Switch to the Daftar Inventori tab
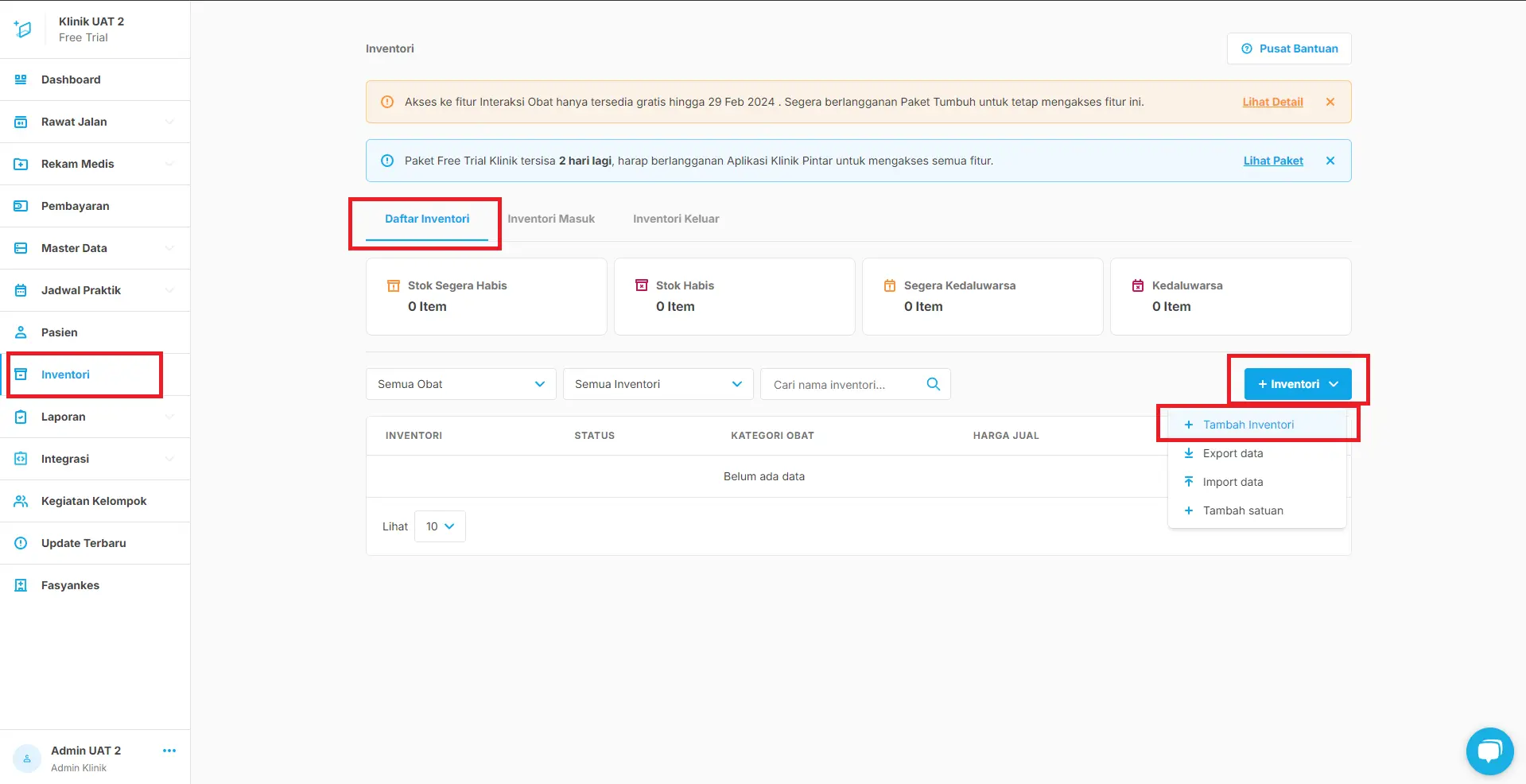The image size is (1526, 784). click(427, 219)
